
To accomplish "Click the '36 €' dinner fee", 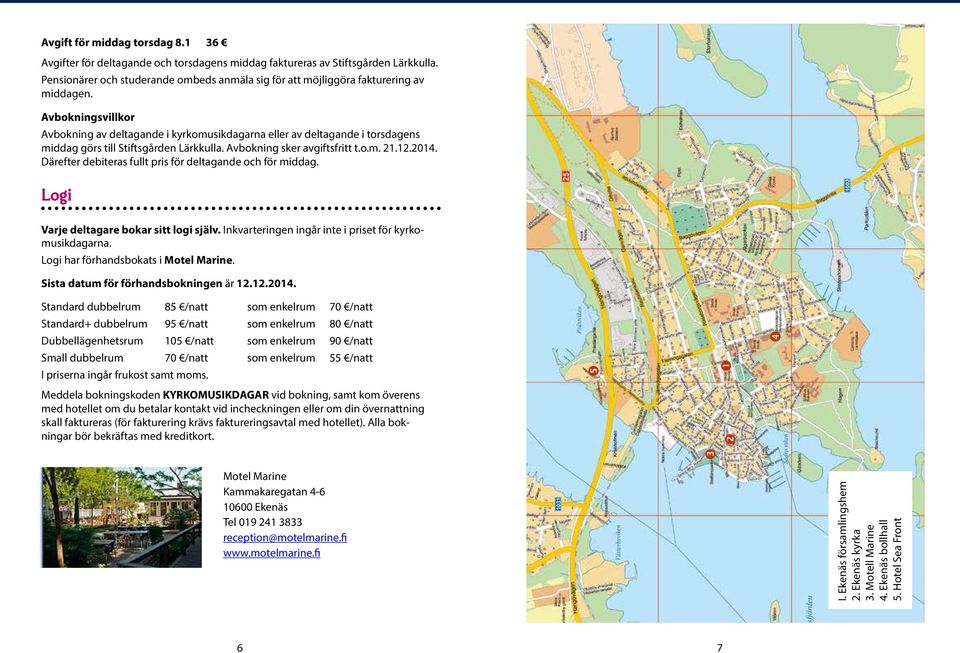I will point(217,42).
